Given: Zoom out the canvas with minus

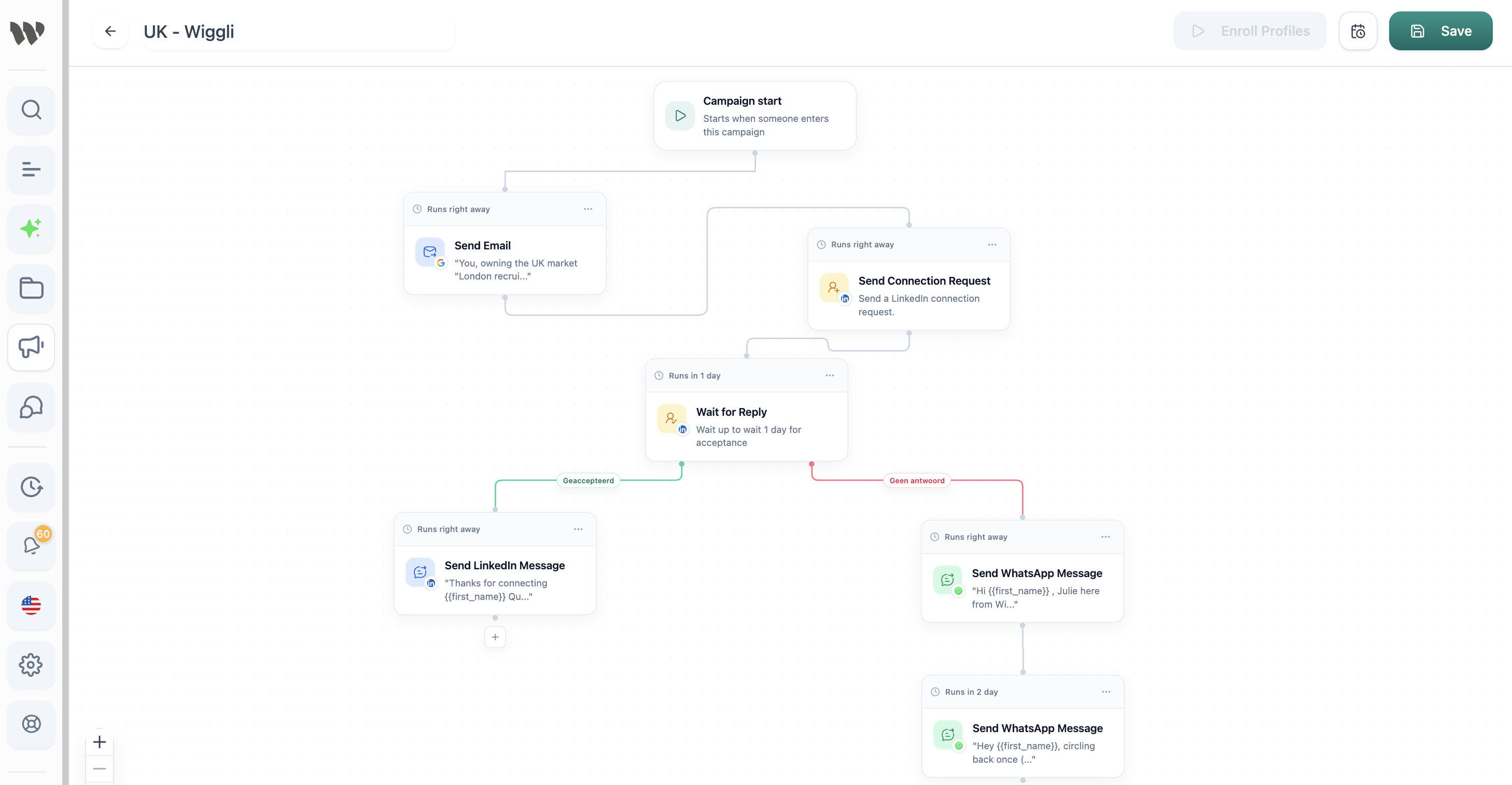Looking at the screenshot, I should point(100,768).
